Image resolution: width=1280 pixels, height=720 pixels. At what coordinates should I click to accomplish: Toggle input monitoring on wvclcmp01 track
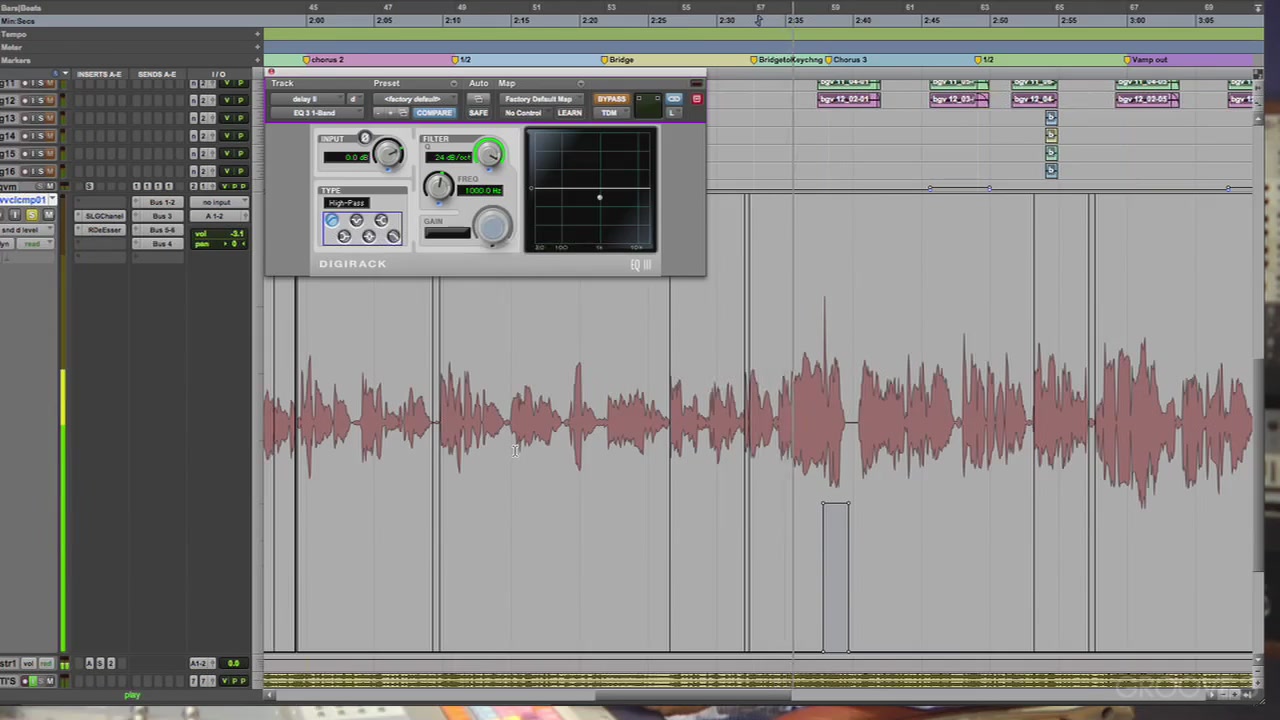coord(15,215)
